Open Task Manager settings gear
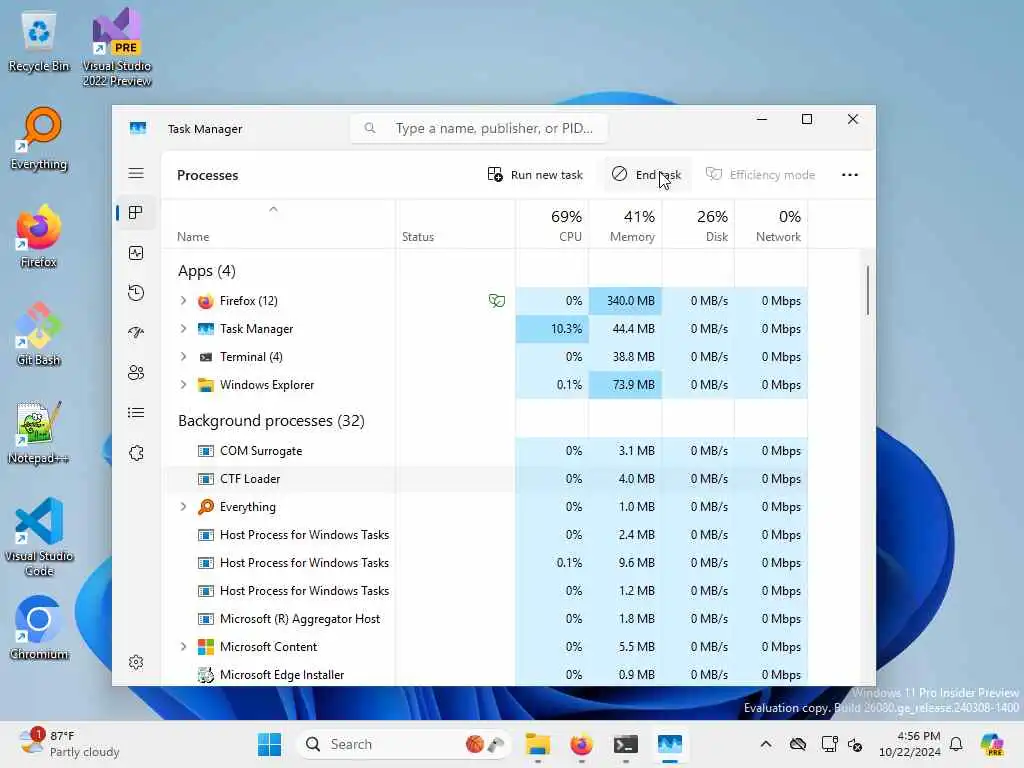The height and width of the screenshot is (768, 1024). 136,662
